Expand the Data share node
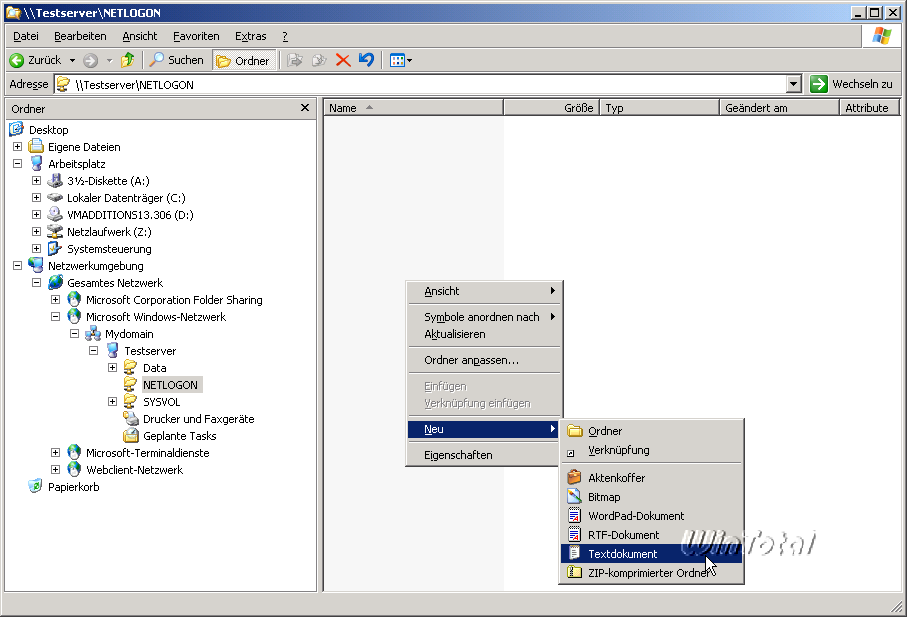907x617 pixels. (x=113, y=368)
